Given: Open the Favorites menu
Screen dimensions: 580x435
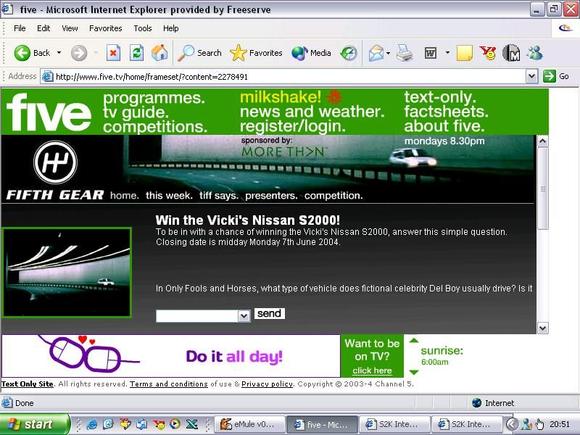Looking at the screenshot, I should [x=105, y=28].
